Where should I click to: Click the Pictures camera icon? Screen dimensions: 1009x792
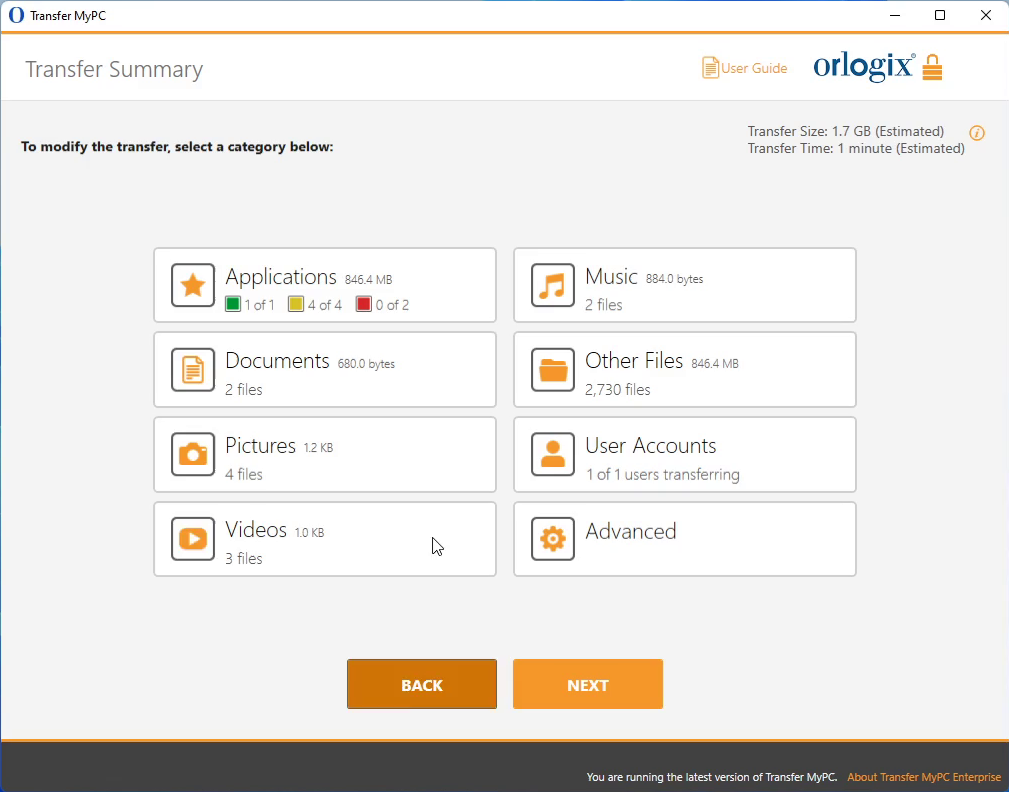click(x=192, y=455)
